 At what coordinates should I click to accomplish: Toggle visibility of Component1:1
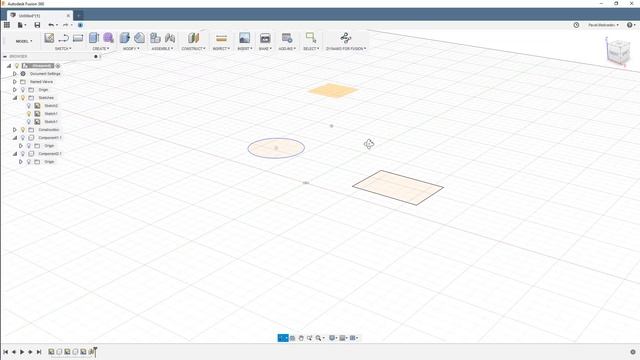click(23, 138)
